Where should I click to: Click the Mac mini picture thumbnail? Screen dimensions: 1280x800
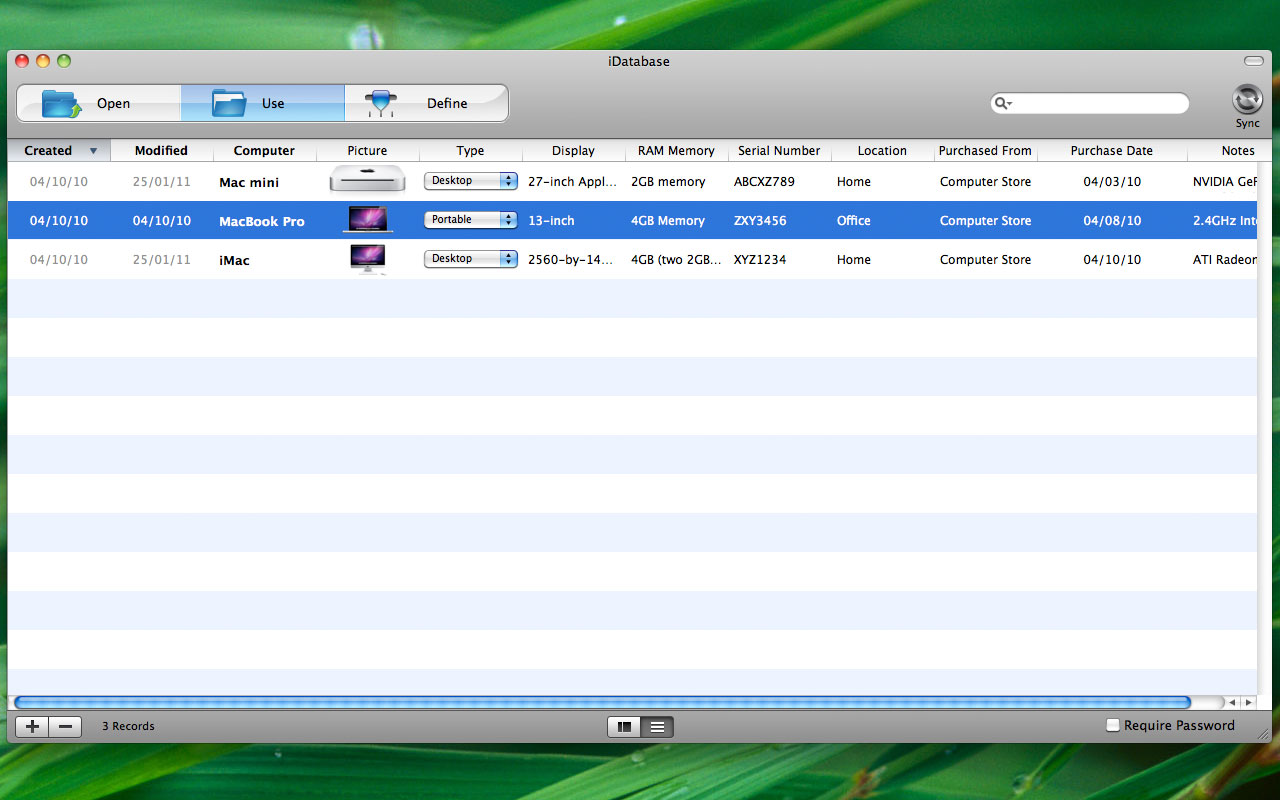[367, 180]
